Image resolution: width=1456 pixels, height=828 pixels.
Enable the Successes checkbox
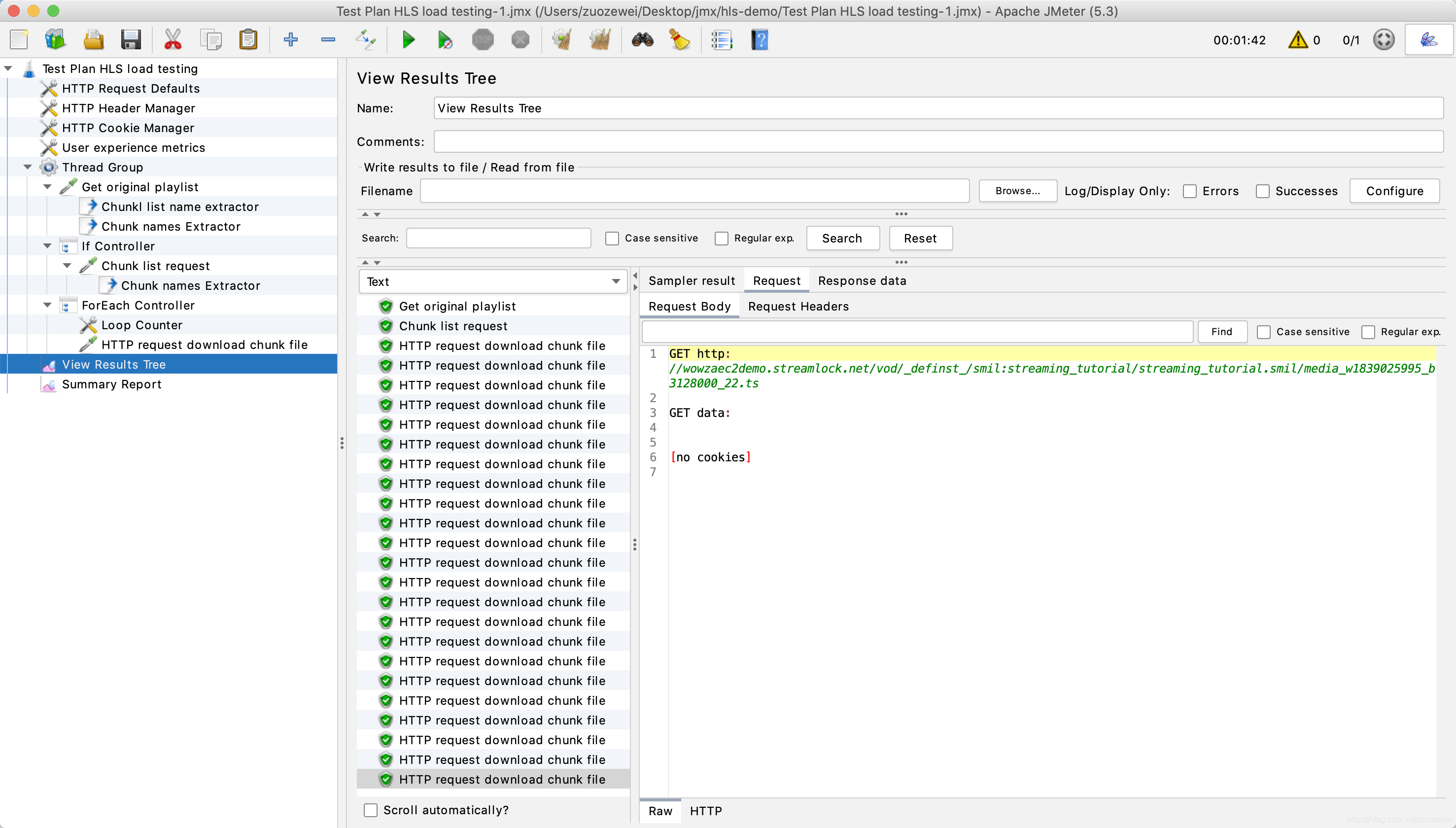[x=1262, y=191]
